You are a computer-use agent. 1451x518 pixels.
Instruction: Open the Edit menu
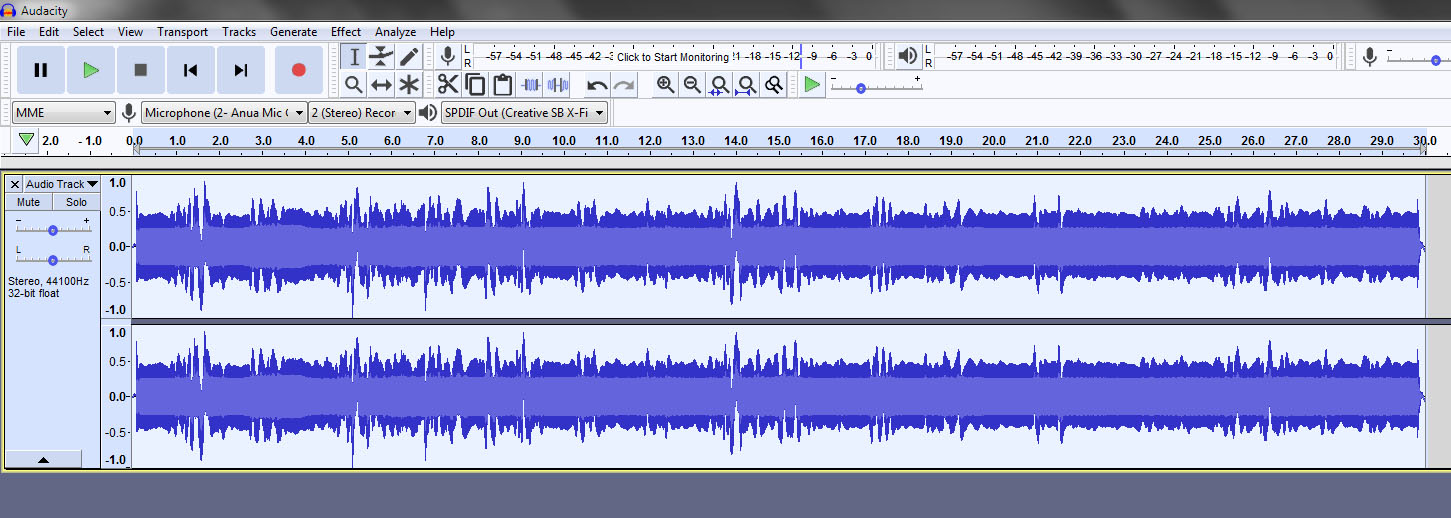pyautogui.click(x=49, y=32)
